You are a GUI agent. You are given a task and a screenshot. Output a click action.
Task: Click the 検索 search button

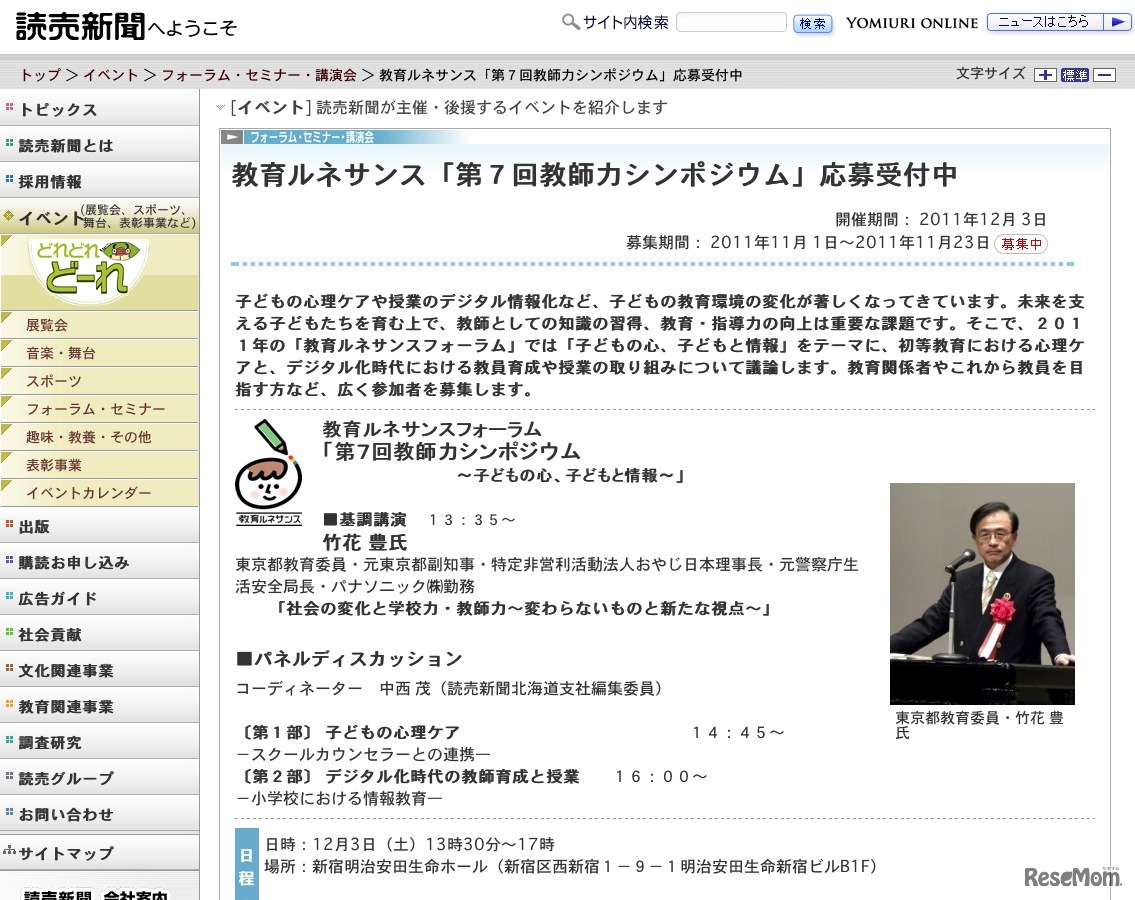(812, 23)
